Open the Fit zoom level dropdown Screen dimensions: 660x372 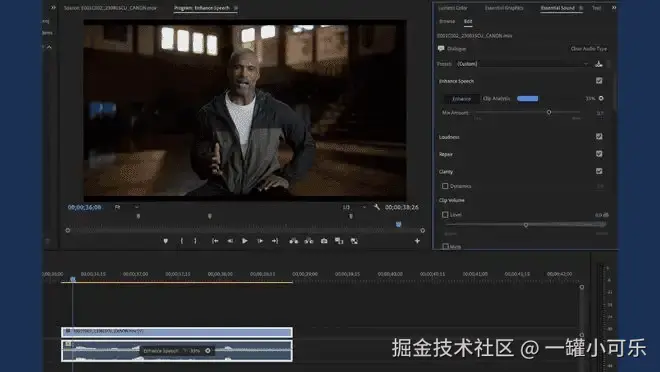pos(126,207)
